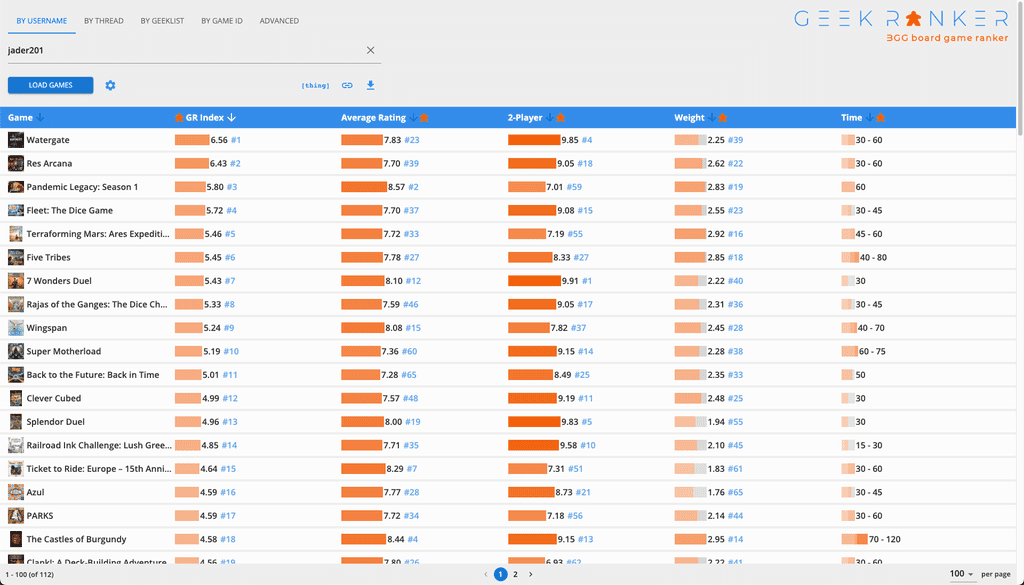Download results with the download icon
This screenshot has height=585, width=1024.
pos(370,86)
